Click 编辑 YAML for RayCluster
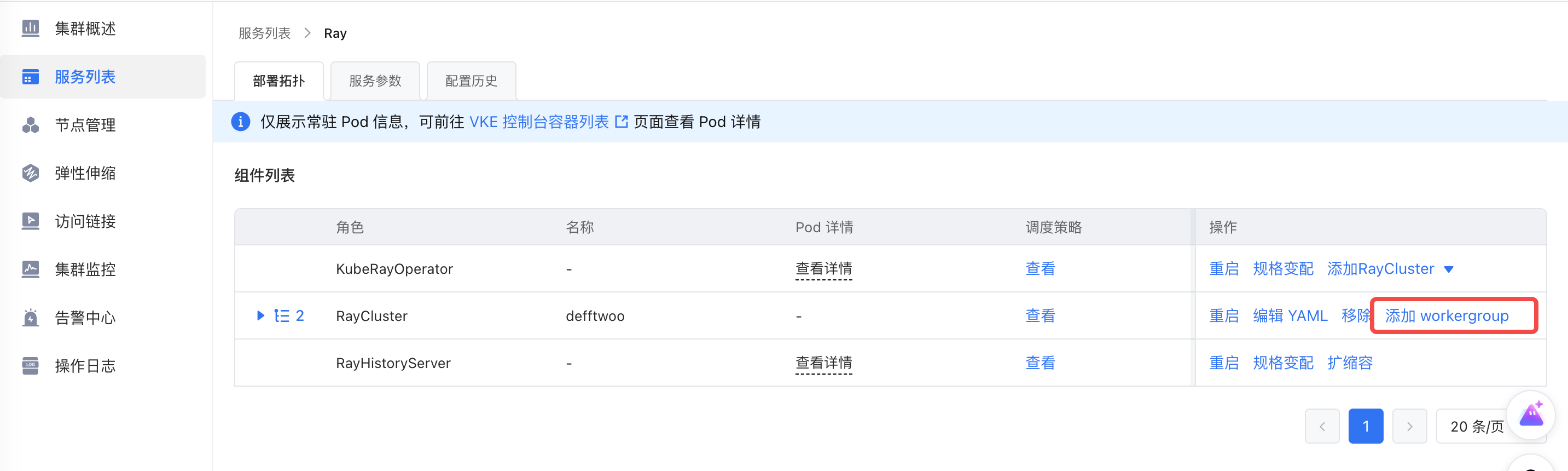The width and height of the screenshot is (1568, 471). [x=1290, y=315]
